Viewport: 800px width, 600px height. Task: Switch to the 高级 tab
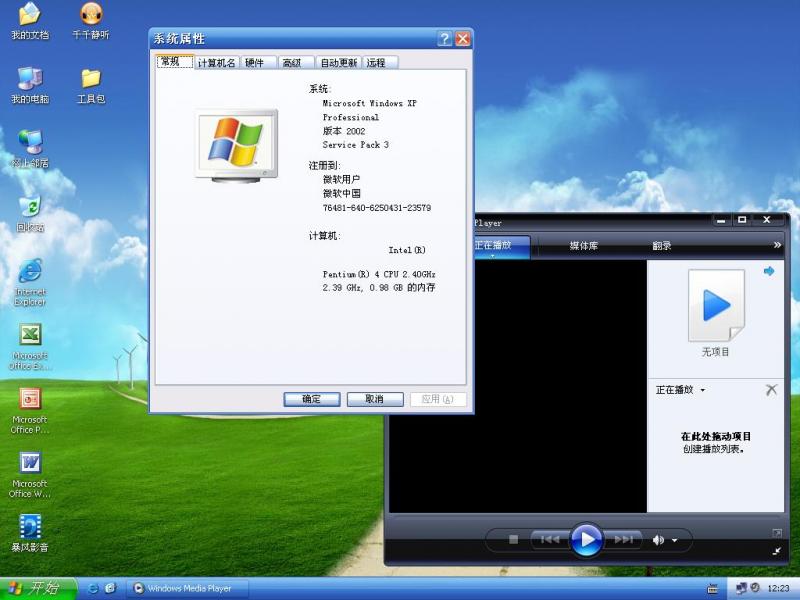pos(296,63)
